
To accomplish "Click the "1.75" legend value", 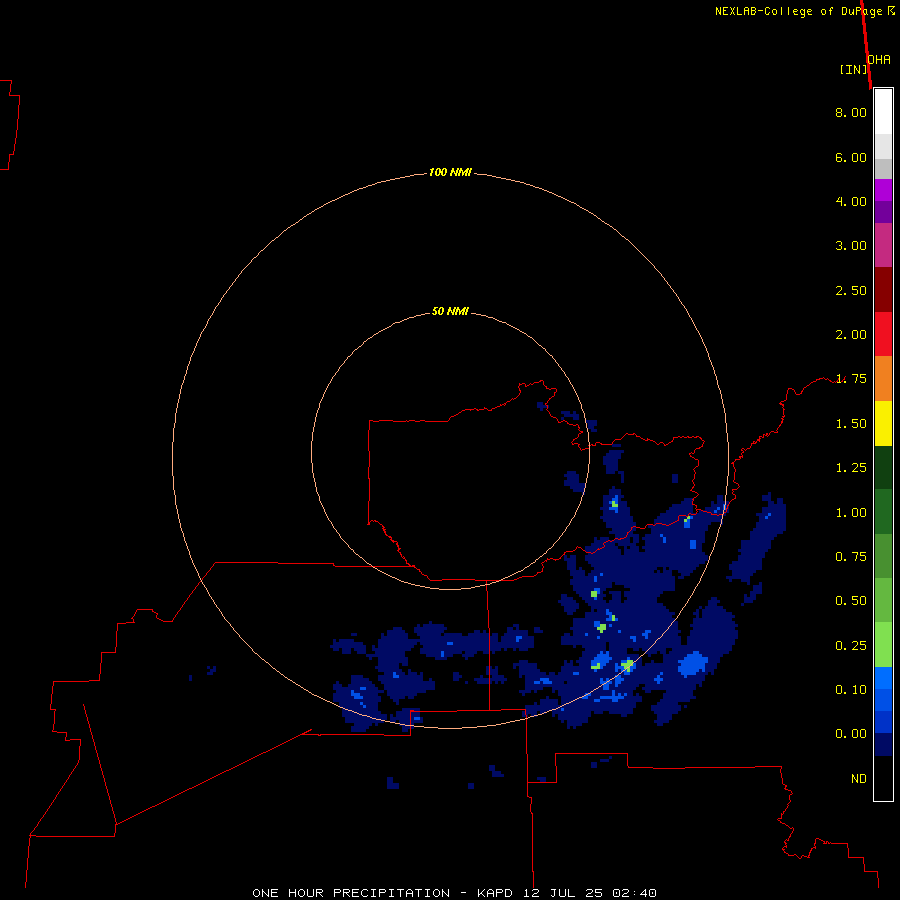I will tap(851, 379).
